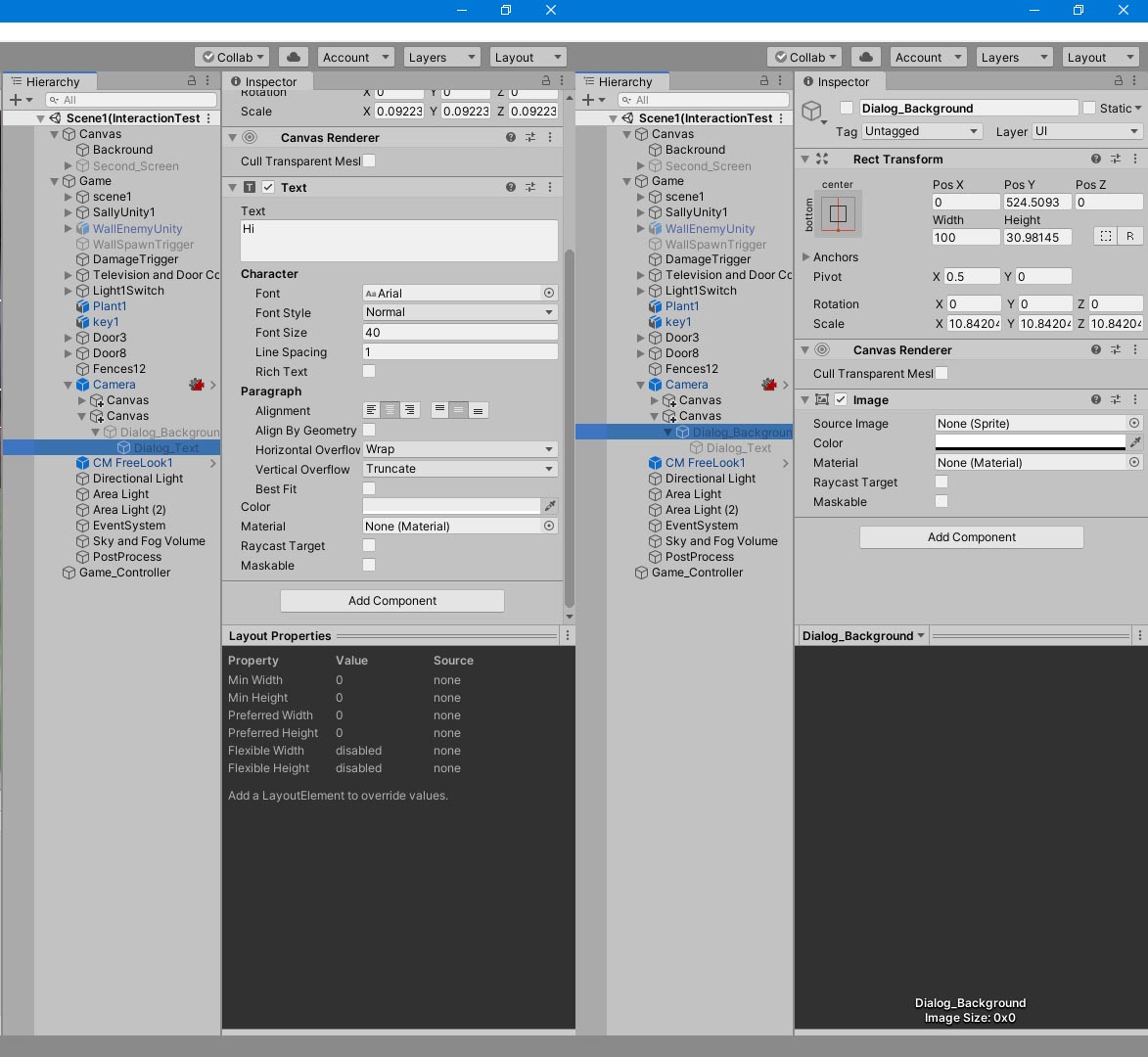Select Dialog_Text in the left Hierarchy panel
1148x1057 pixels.
tap(166, 447)
